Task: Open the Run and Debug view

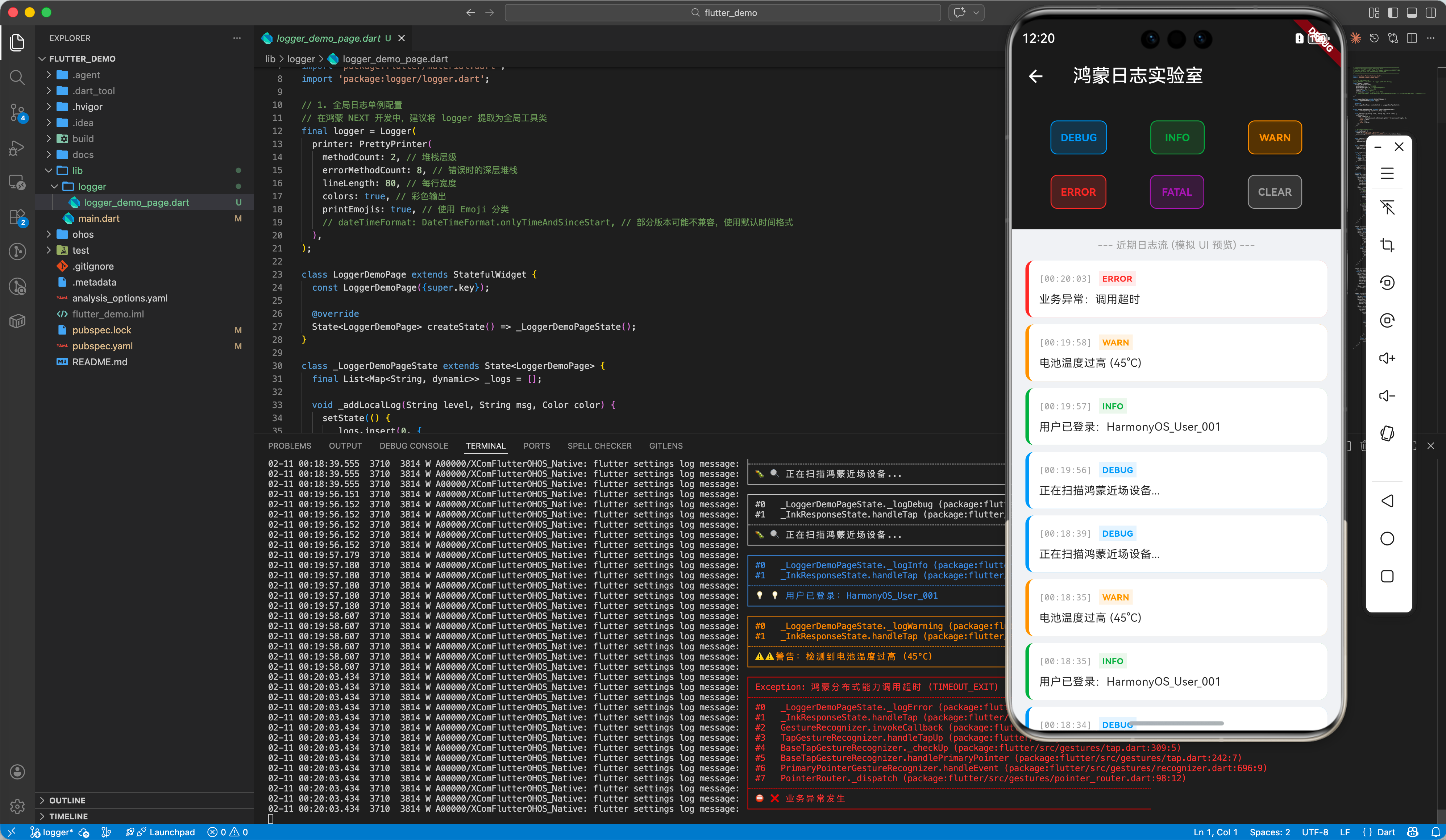Action: [17, 148]
